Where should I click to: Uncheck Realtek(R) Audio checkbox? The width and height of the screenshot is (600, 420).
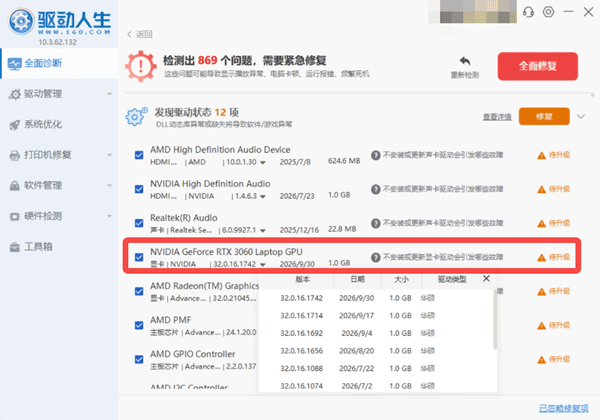tap(139, 223)
